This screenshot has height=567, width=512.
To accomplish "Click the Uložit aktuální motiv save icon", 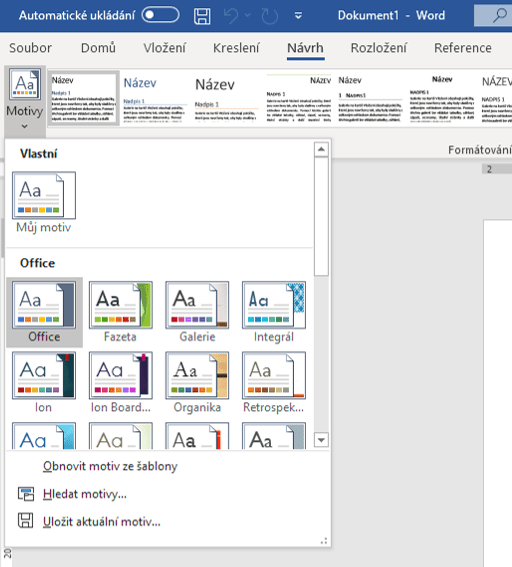I will click(26, 521).
